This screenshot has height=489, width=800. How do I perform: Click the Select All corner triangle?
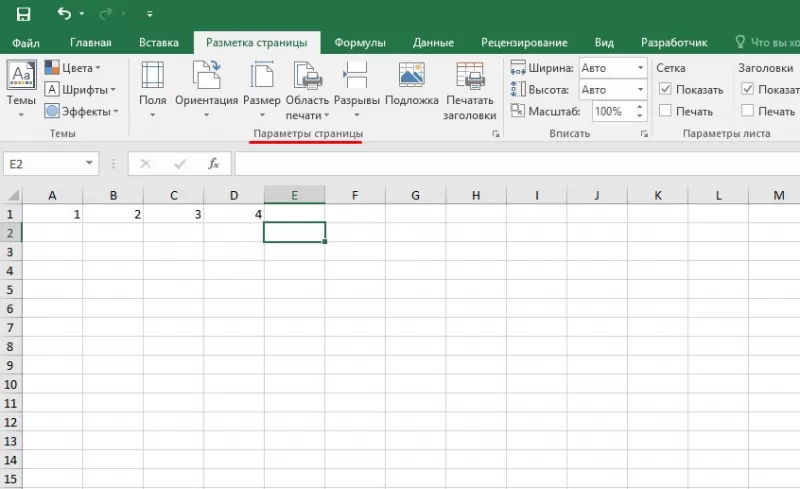click(x=12, y=195)
